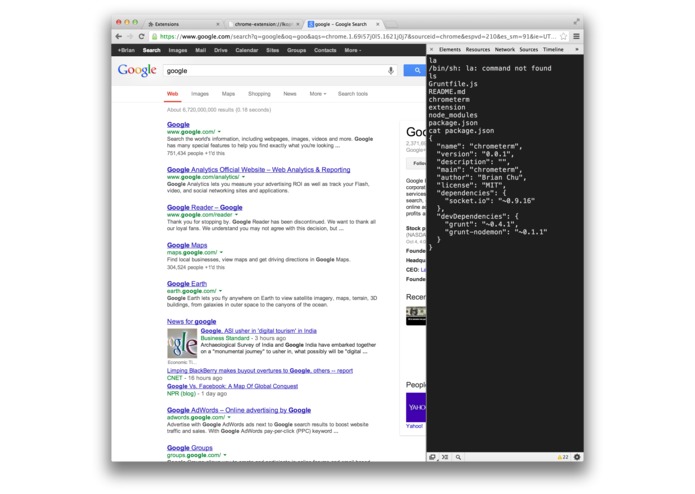The image size is (695, 494).
Task: Click the blue magnifier search button
Action: coord(415,70)
